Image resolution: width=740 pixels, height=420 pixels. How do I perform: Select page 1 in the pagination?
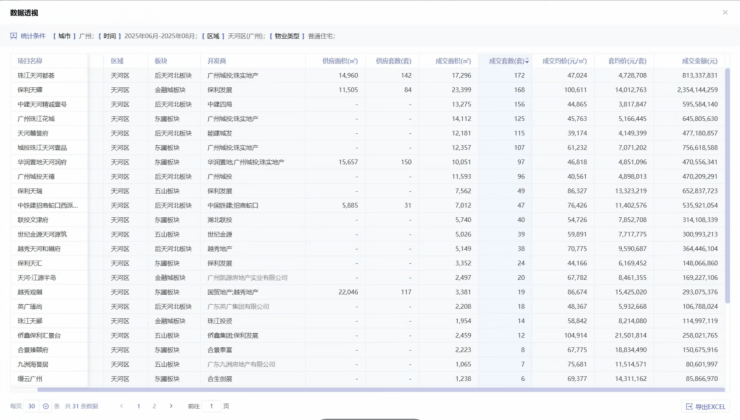pyautogui.click(x=138, y=406)
